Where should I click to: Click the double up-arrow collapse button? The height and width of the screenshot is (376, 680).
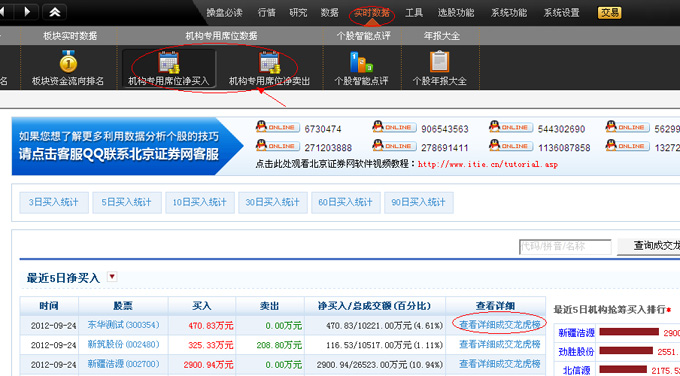55,12
